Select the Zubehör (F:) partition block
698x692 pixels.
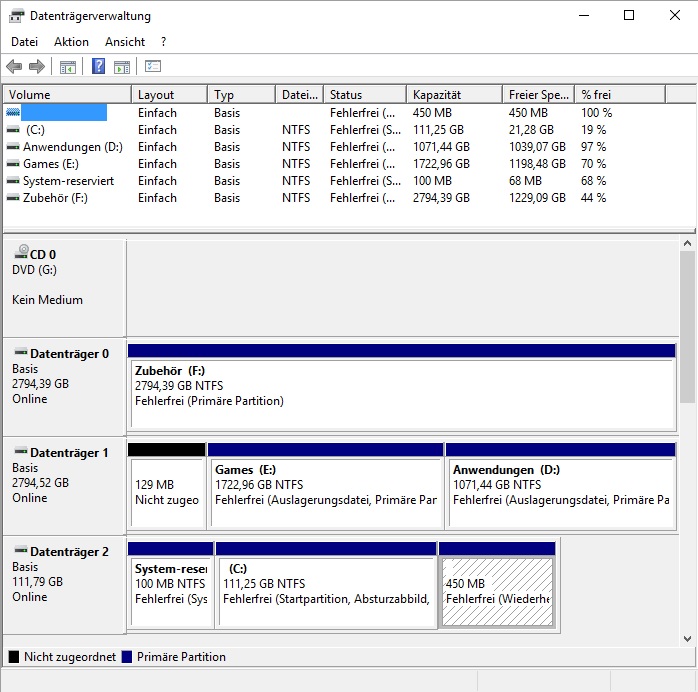(402, 387)
